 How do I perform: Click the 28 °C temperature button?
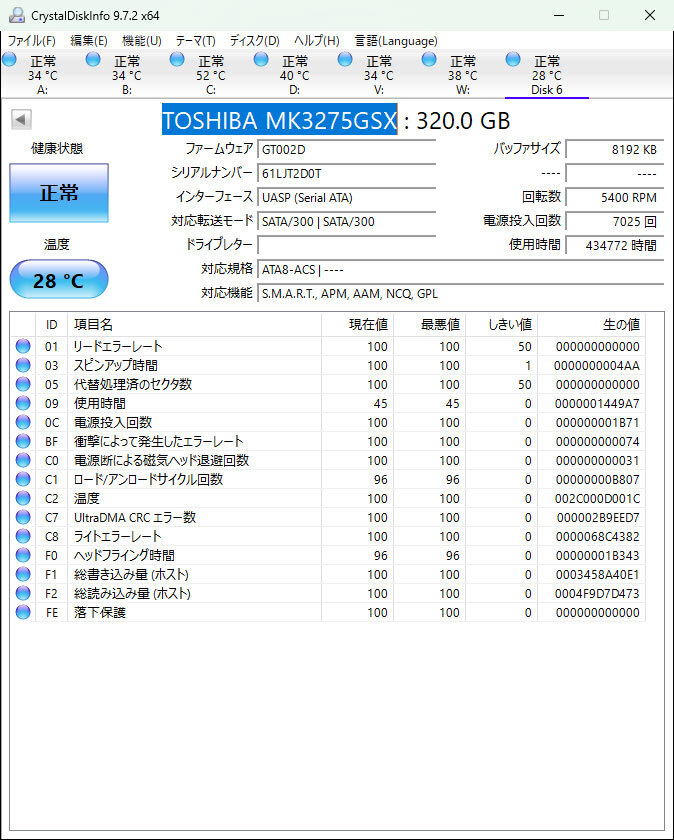tap(59, 279)
